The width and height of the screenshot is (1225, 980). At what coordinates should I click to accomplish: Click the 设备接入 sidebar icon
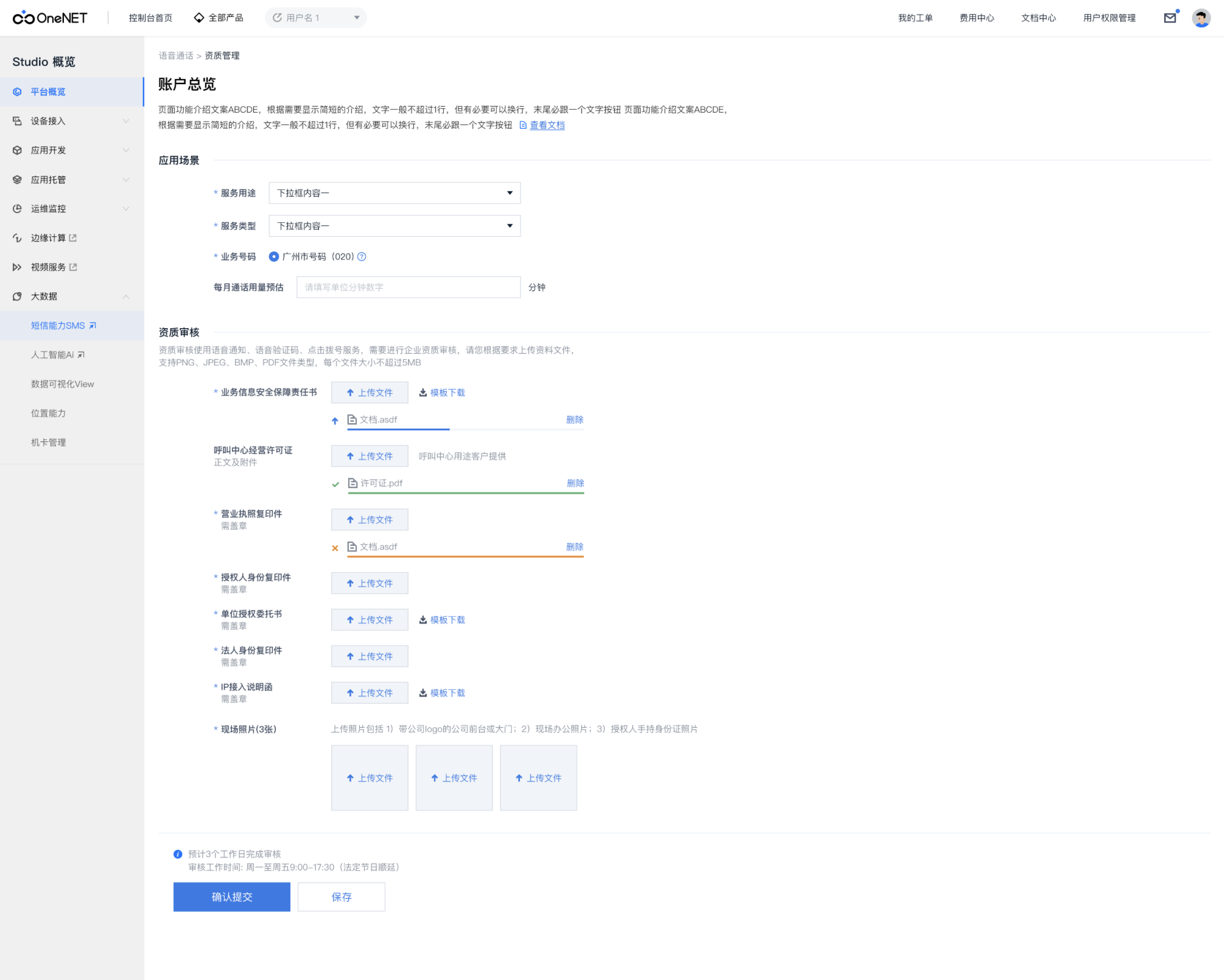click(x=17, y=121)
